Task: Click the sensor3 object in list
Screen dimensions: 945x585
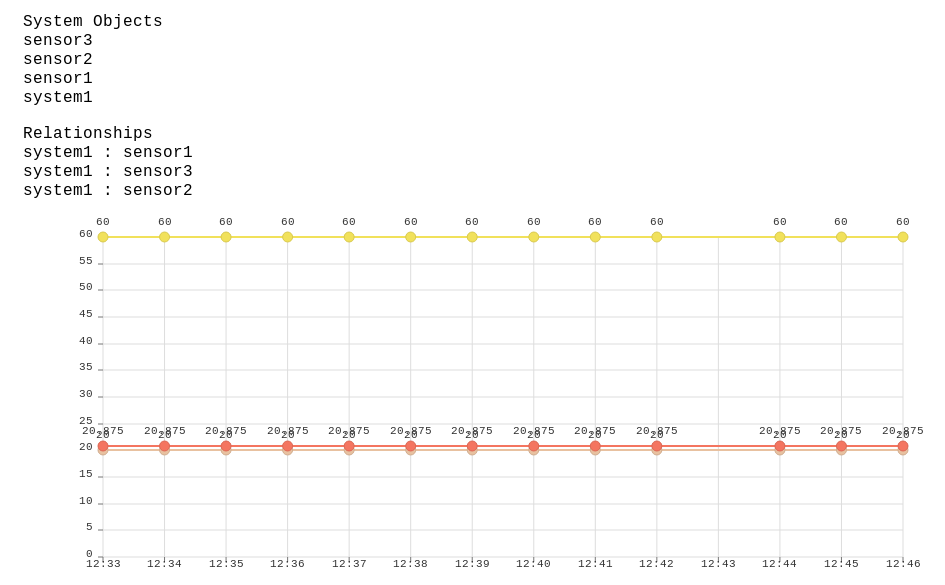Action: pos(58,40)
